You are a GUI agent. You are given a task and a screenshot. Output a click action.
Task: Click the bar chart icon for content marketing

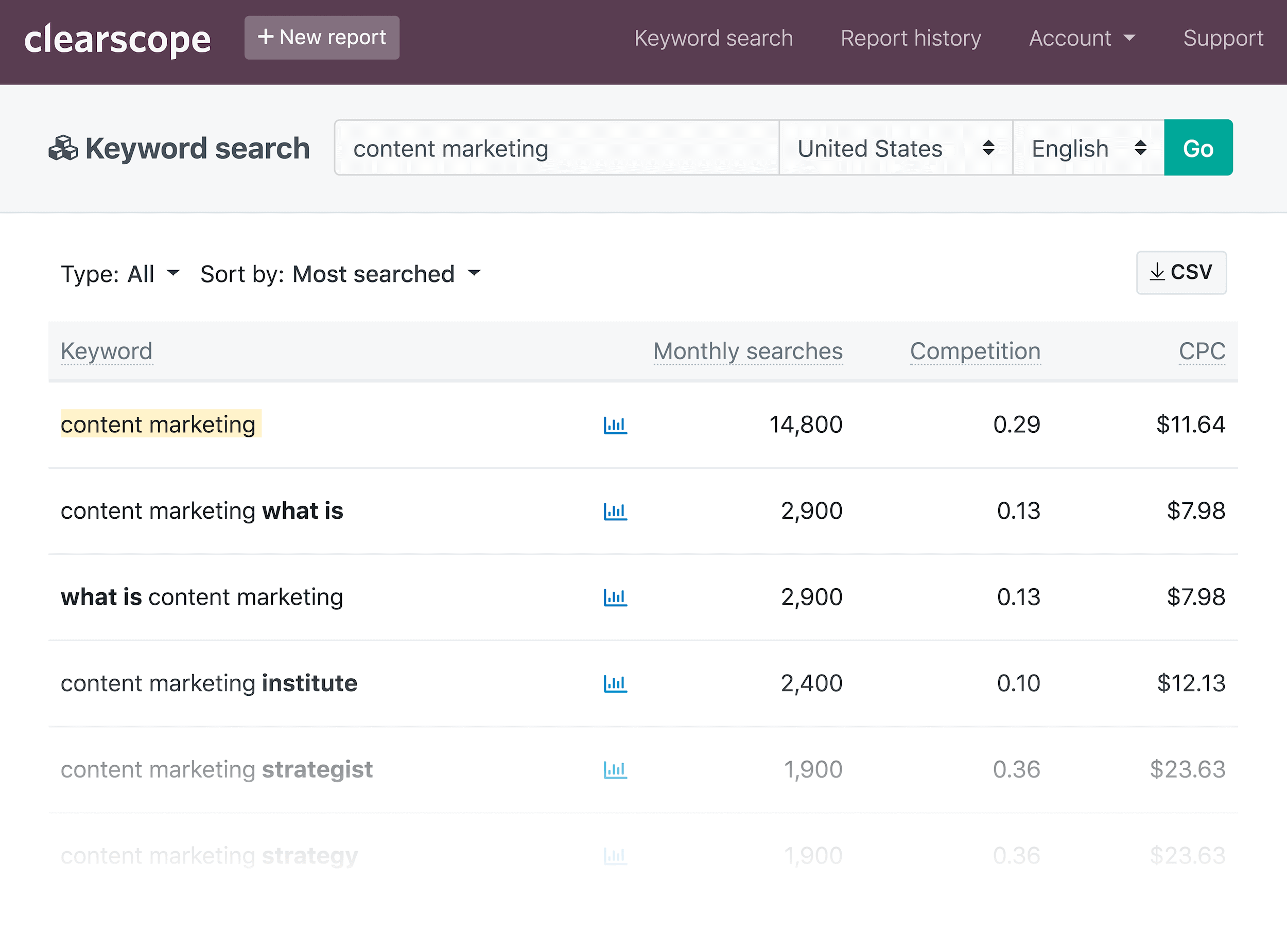(x=614, y=424)
